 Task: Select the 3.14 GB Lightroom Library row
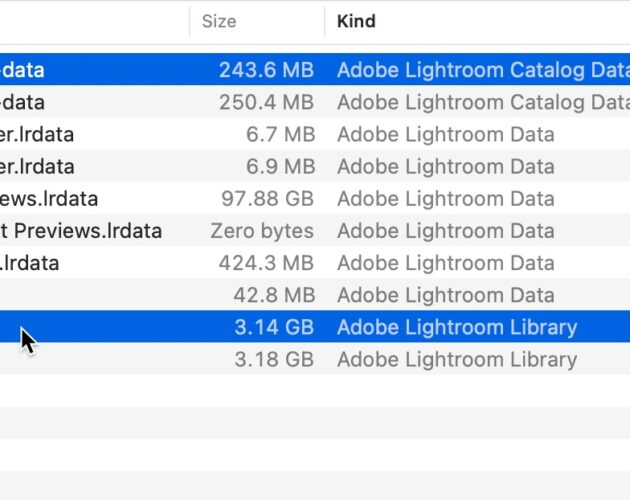[315, 326]
